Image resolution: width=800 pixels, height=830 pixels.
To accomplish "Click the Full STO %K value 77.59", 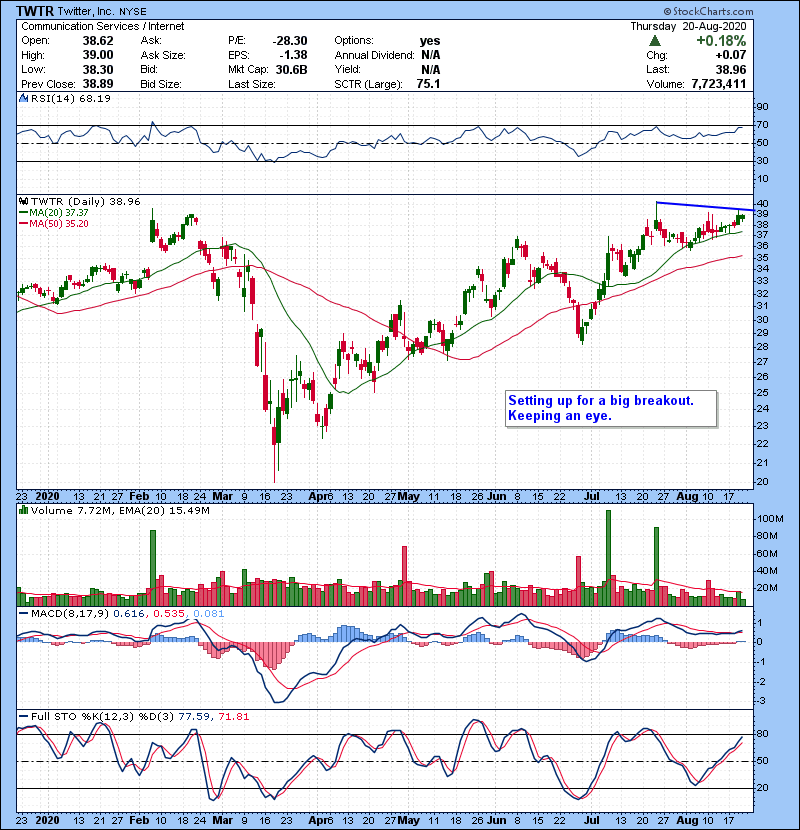I will point(194,716).
